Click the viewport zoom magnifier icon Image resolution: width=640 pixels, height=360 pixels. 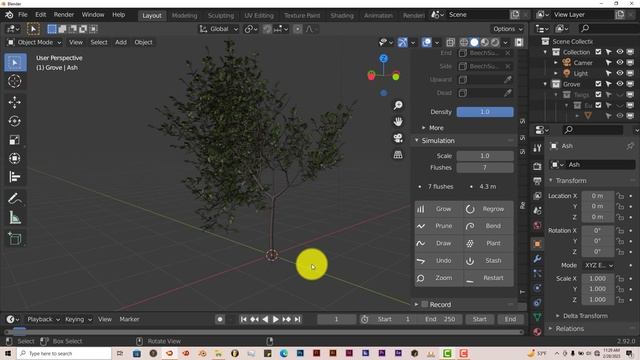[398, 105]
